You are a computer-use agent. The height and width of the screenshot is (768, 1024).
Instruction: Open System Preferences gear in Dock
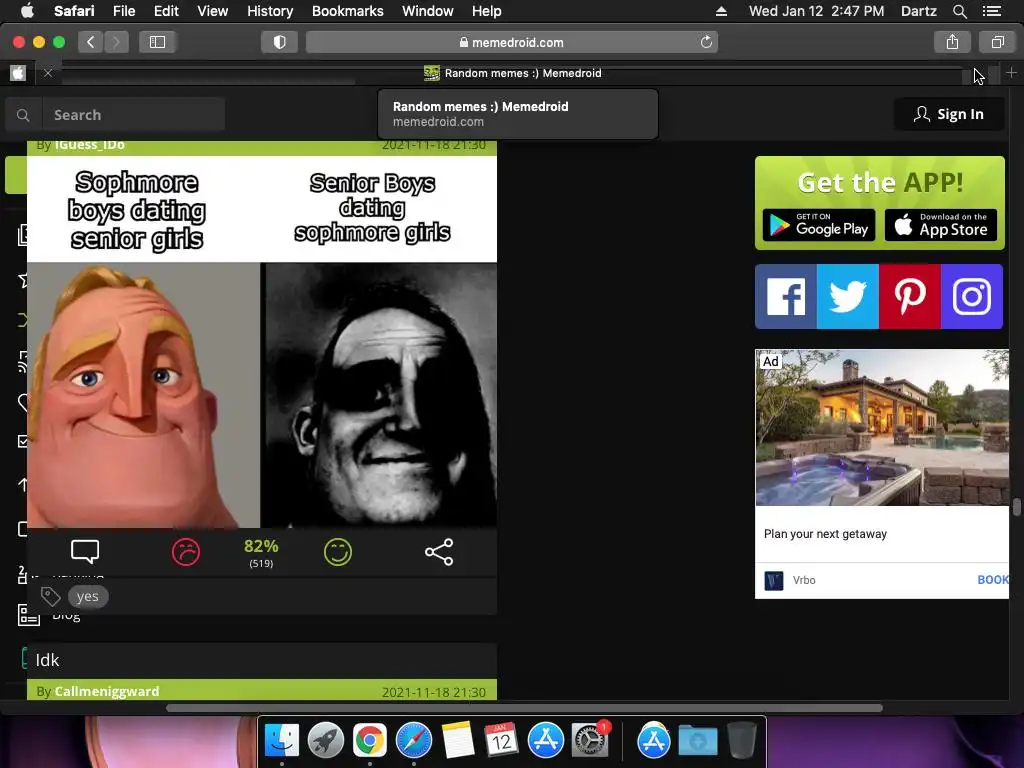(590, 741)
